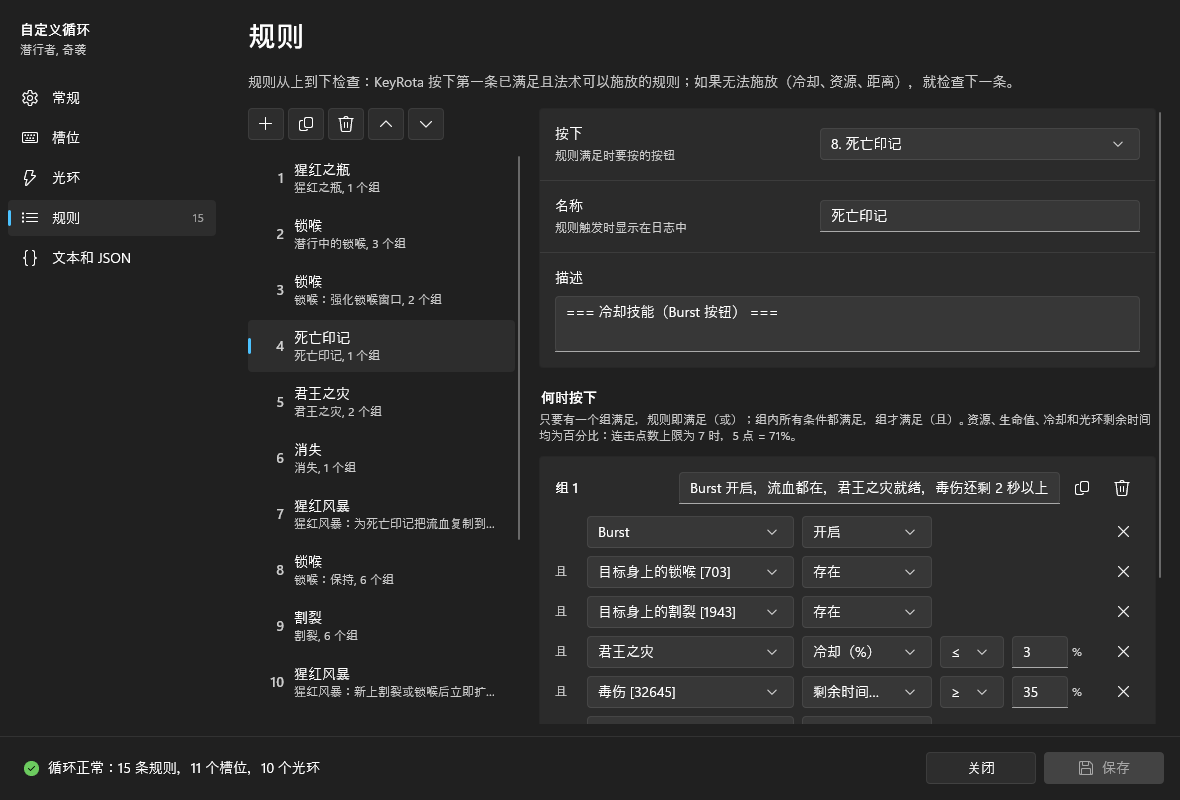The height and width of the screenshot is (800, 1180).
Task: Select rule 7 猩红风暴
Action: 382,514
